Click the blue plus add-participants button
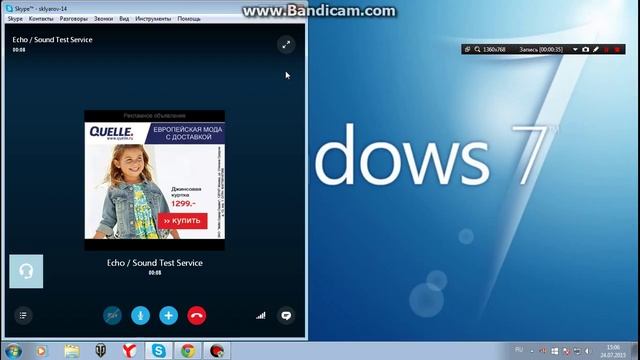 click(x=169, y=316)
